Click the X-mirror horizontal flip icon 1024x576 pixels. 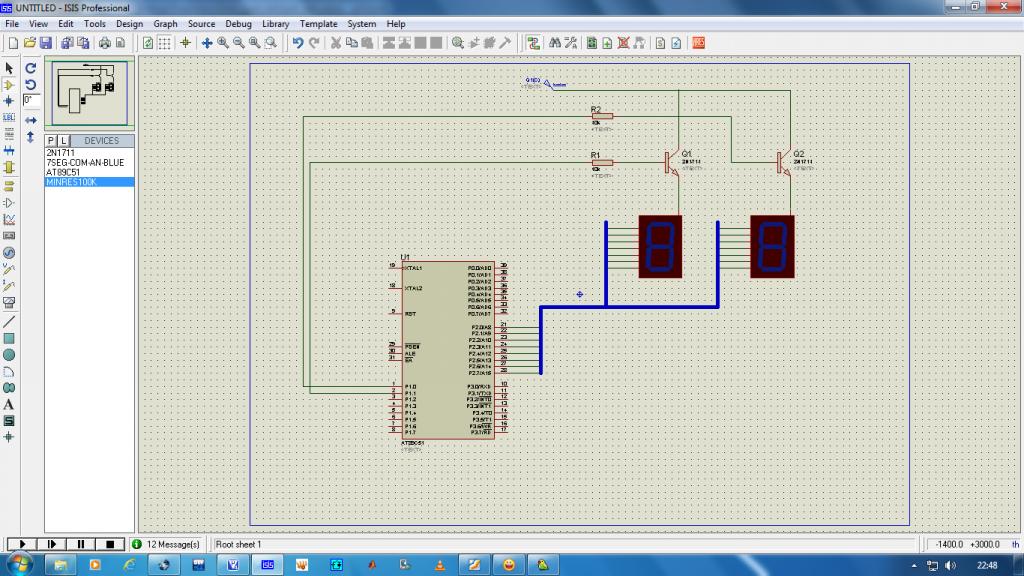click(x=31, y=119)
